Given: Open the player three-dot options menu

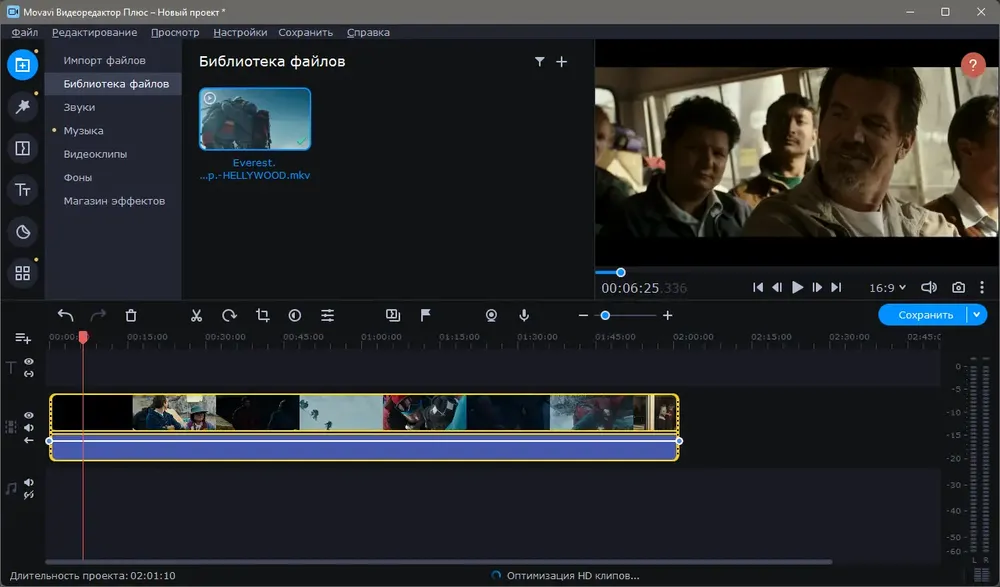Looking at the screenshot, I should click(982, 288).
